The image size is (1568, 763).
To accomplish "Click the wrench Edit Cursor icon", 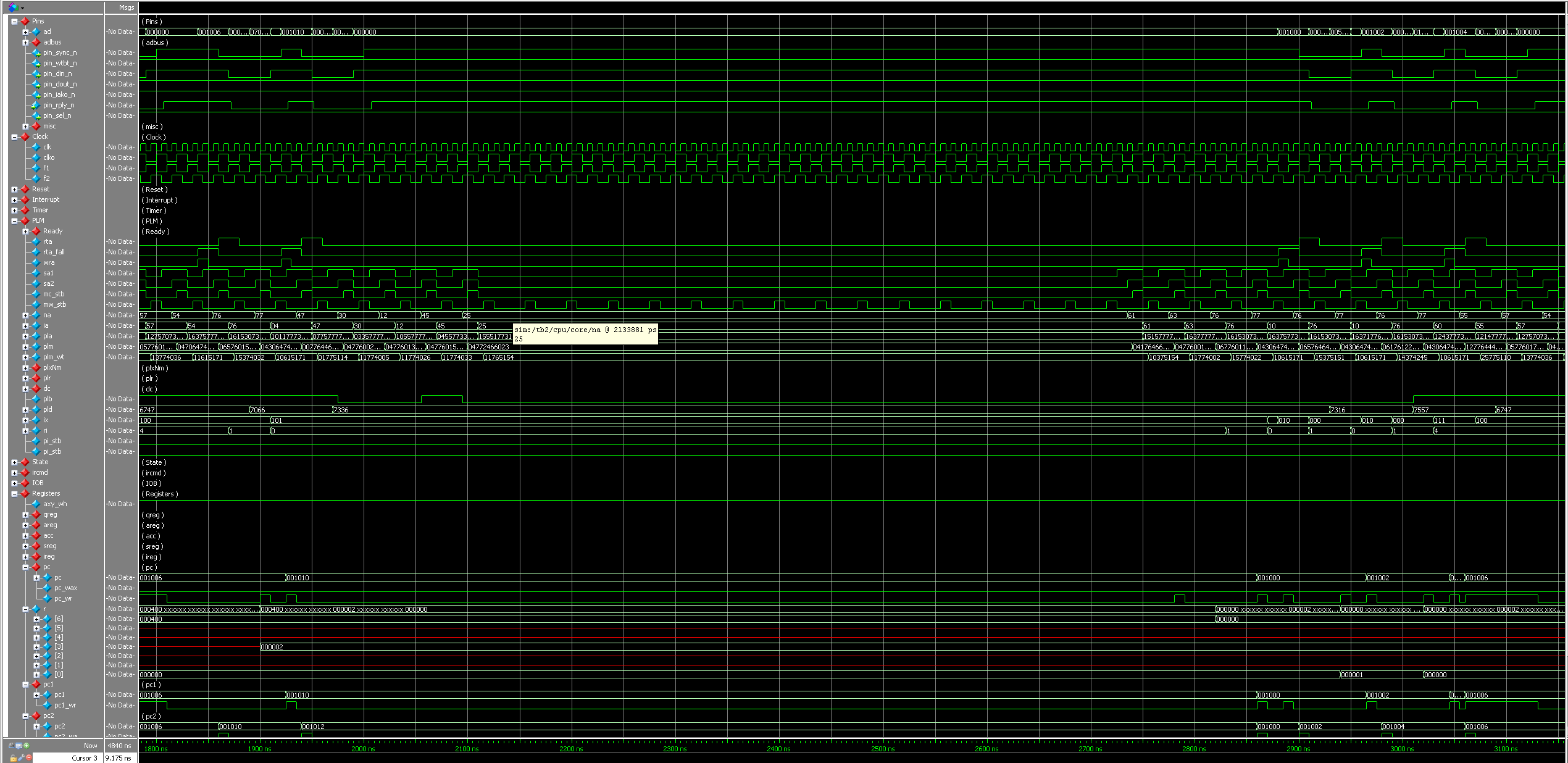I will click(21, 758).
